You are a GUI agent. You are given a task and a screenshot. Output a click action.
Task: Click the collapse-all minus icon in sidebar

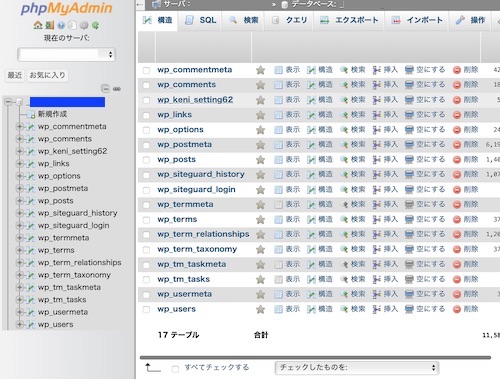(x=105, y=89)
